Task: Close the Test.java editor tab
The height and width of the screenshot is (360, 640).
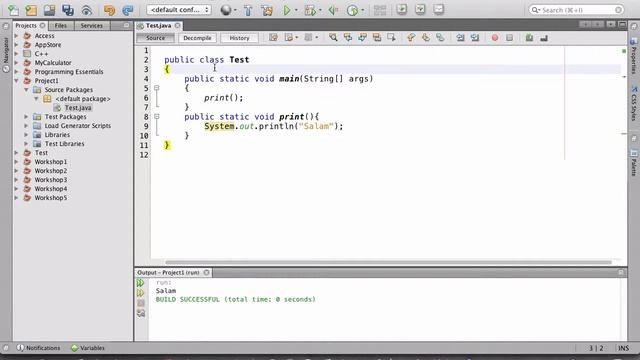Action: pyautogui.click(x=178, y=25)
